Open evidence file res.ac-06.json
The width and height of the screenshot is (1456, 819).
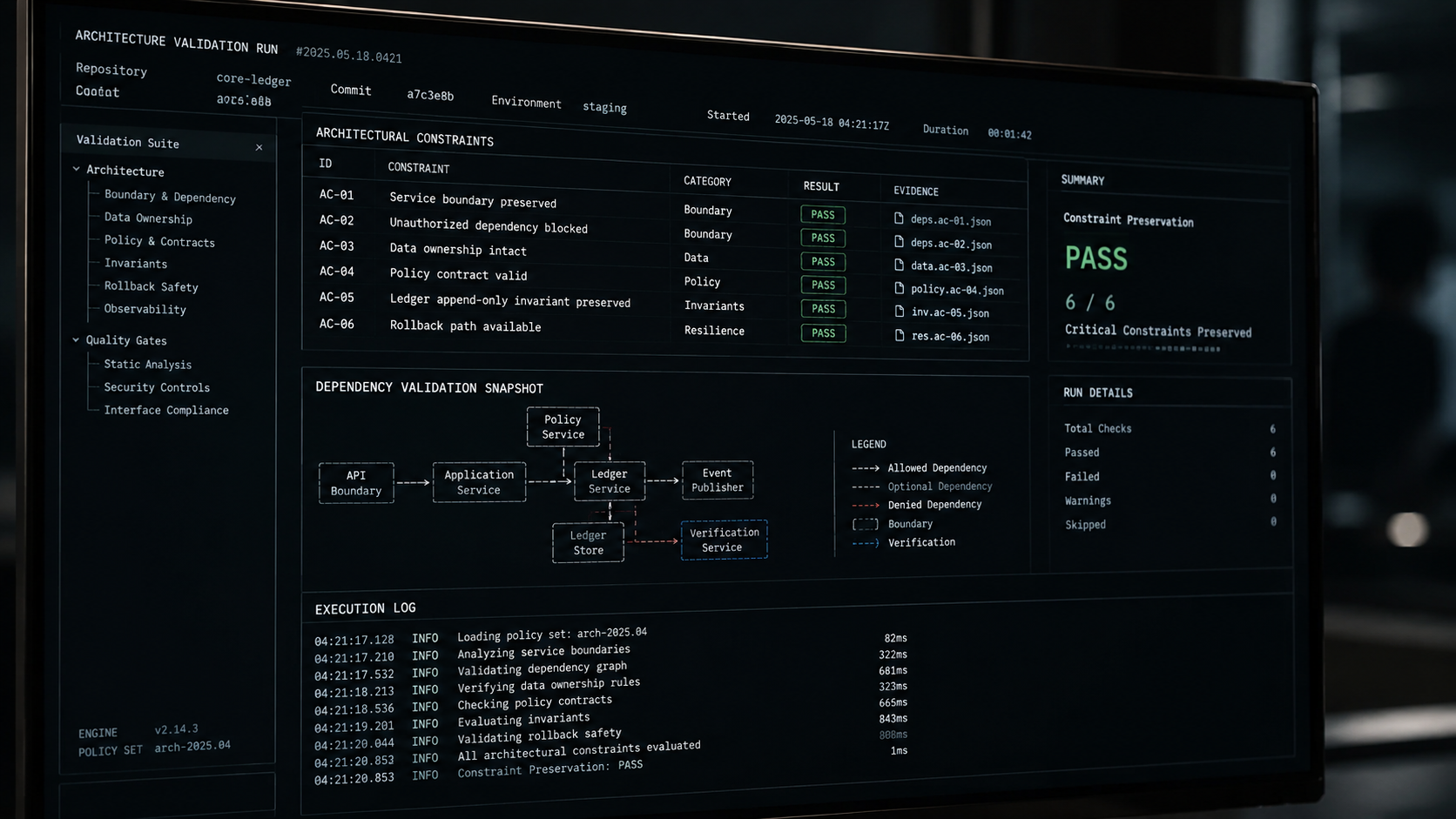(950, 336)
